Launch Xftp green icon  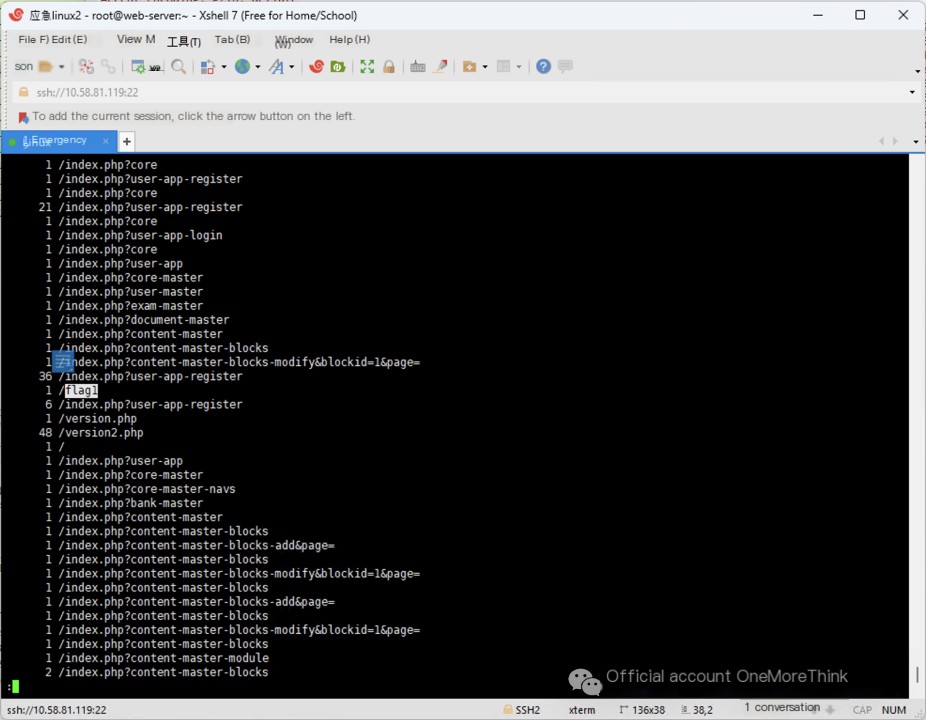[x=338, y=66]
